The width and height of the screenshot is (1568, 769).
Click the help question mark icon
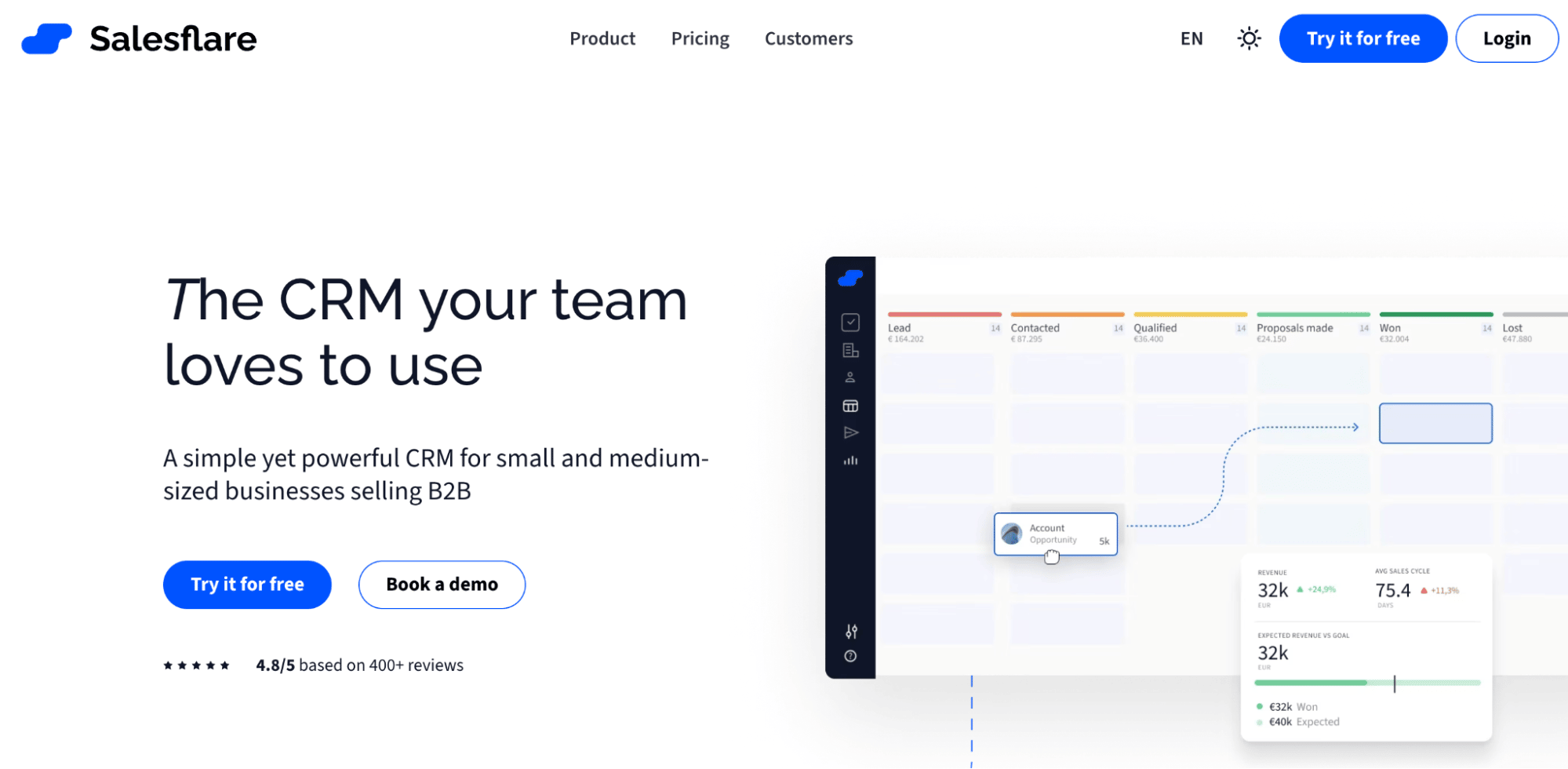tap(850, 656)
